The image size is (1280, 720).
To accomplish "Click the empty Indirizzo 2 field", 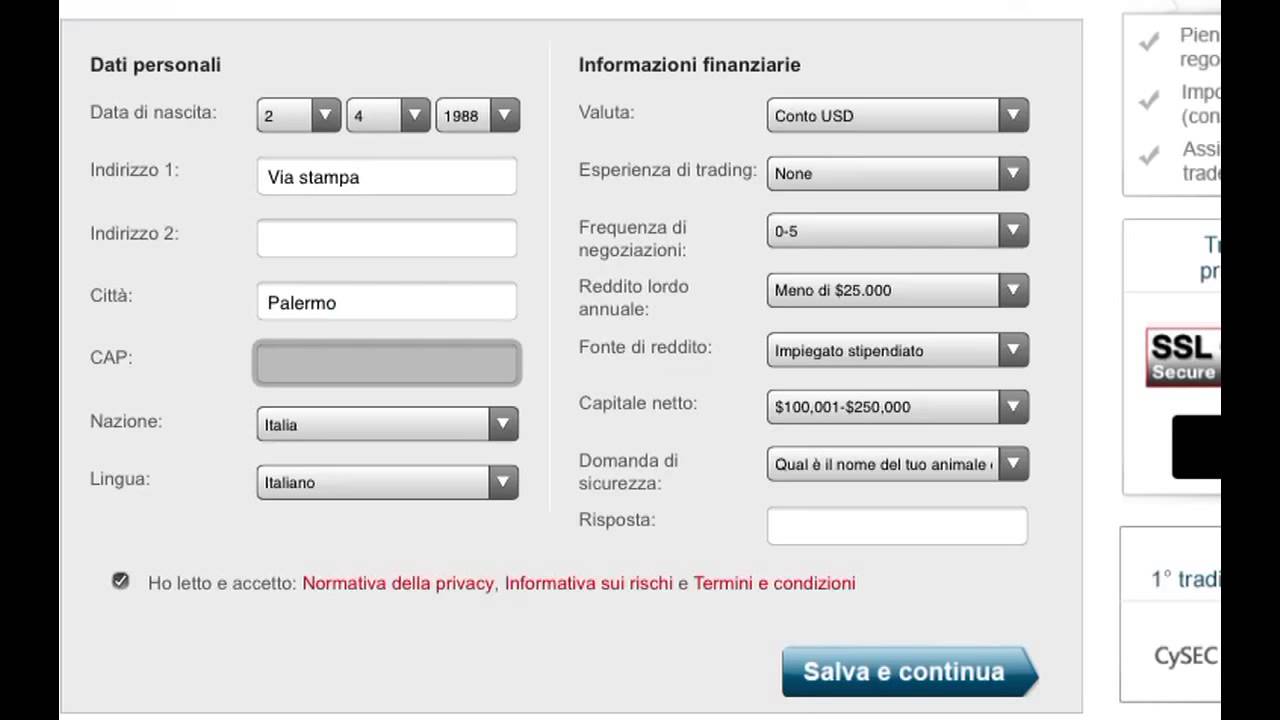I will (386, 239).
